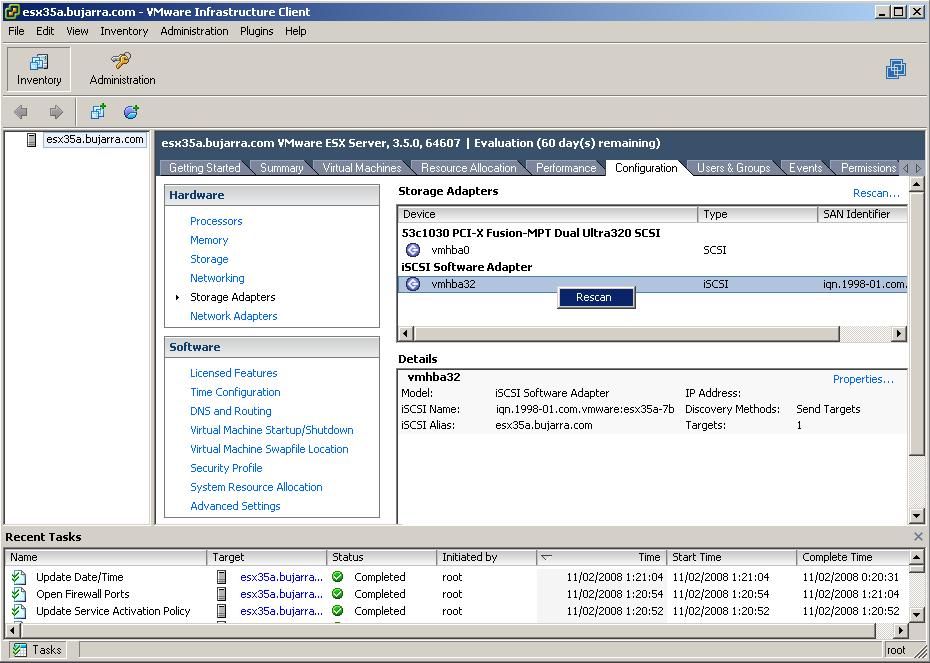Switch to the Virtual Machines tab
This screenshot has width=930, height=663.
click(362, 168)
